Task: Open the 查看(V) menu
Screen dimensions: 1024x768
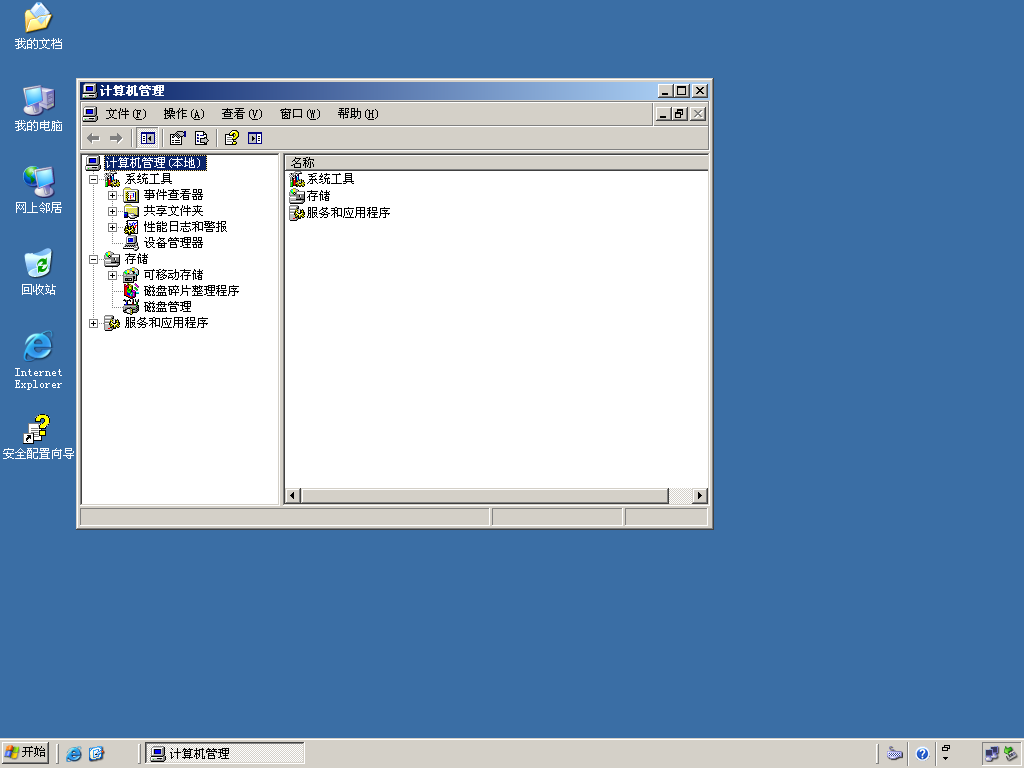Action: (242, 114)
